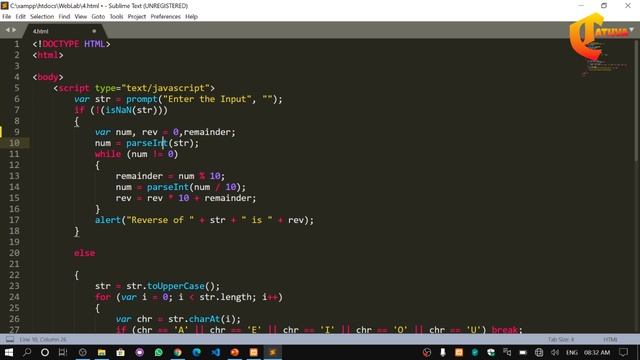Click the network globe tray icon

tap(539, 352)
